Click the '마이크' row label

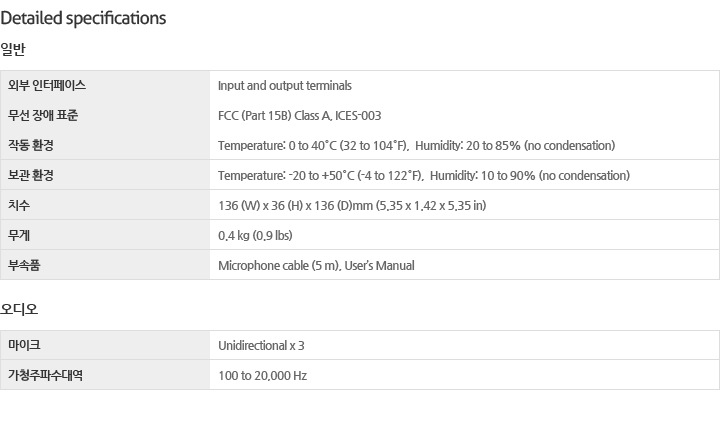24,345
